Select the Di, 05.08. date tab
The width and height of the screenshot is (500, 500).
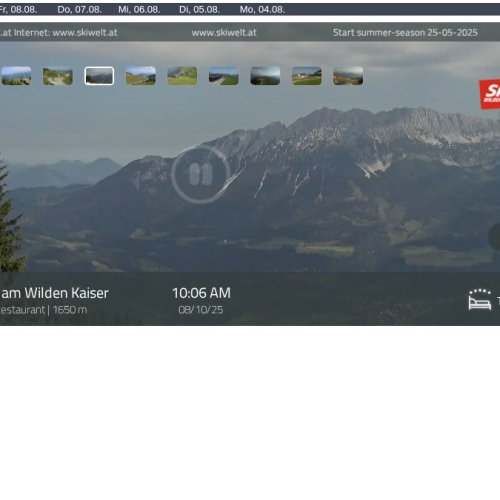click(x=200, y=10)
